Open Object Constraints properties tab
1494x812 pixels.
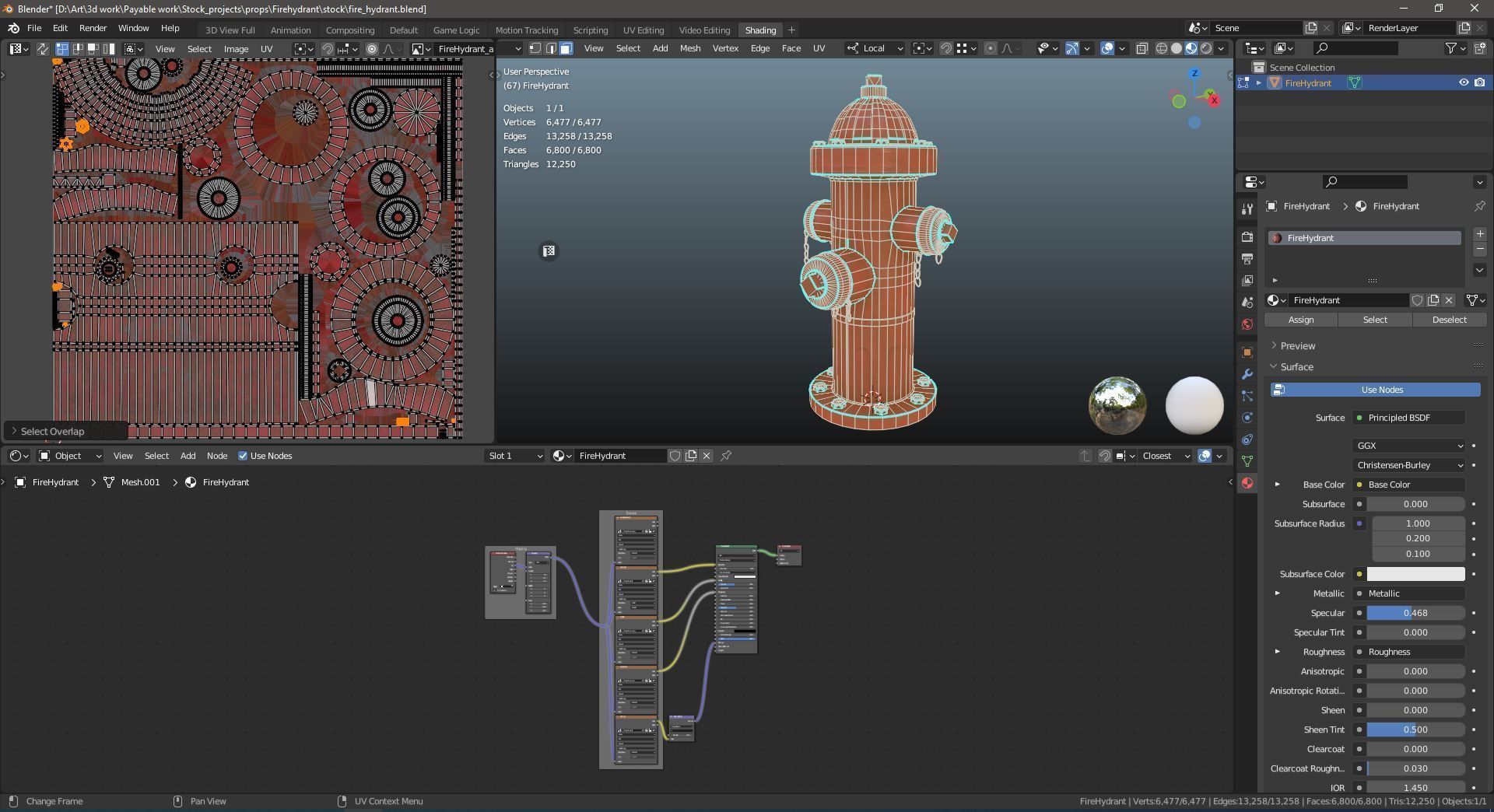pyautogui.click(x=1247, y=439)
